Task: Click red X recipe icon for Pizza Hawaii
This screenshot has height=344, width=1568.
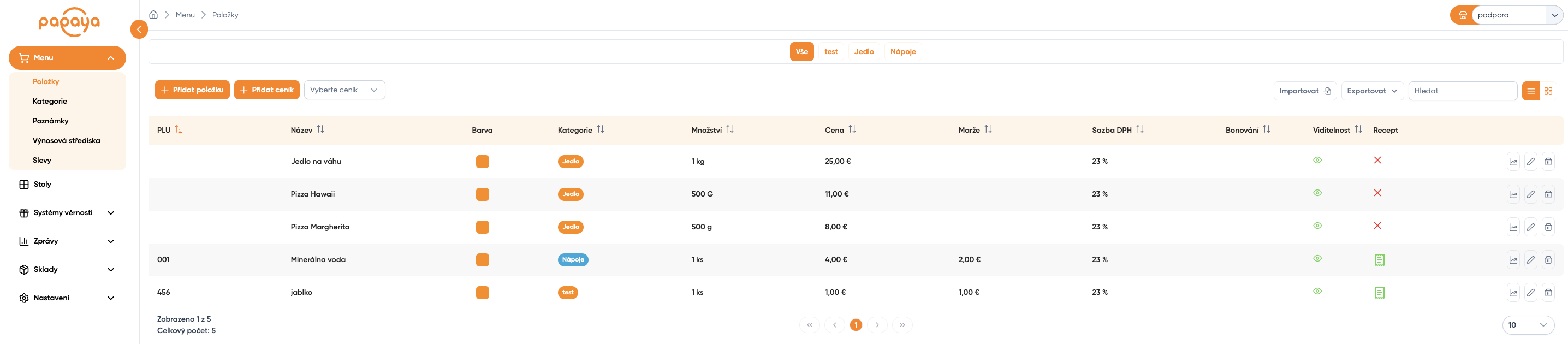Action: click(x=1377, y=193)
